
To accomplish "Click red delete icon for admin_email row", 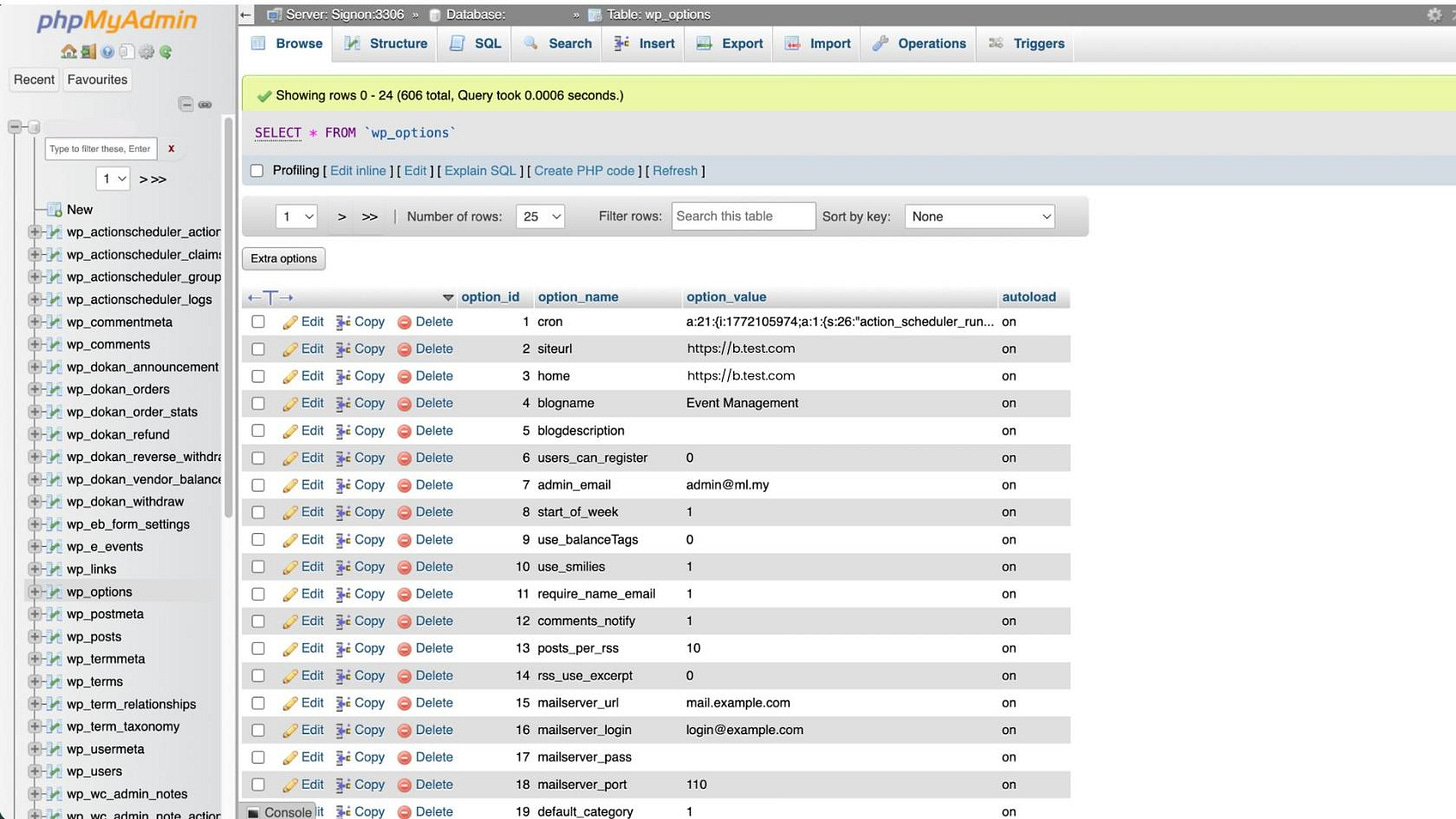I will click(404, 485).
